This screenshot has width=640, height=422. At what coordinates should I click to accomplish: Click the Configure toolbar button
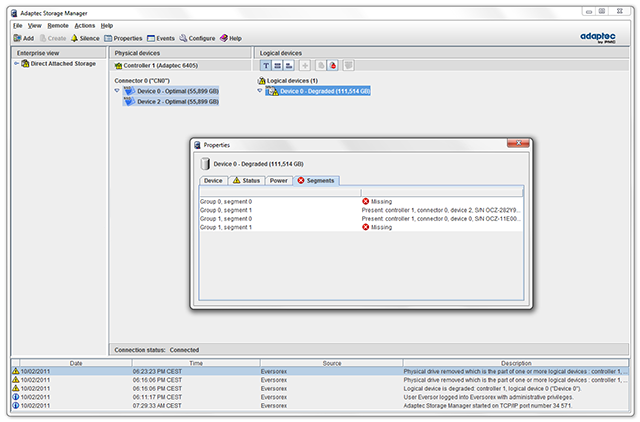click(x=197, y=38)
